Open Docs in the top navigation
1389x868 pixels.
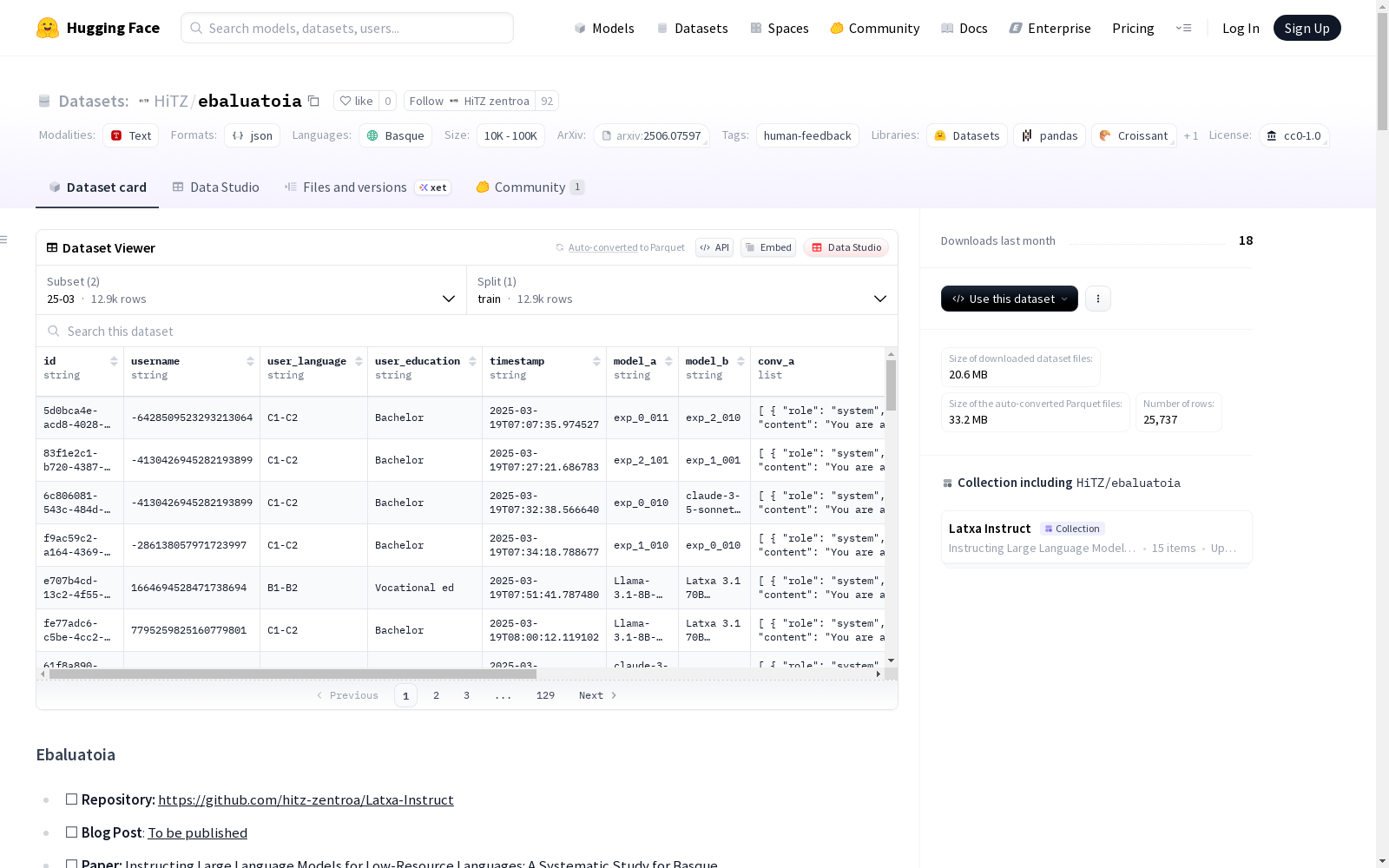click(964, 29)
